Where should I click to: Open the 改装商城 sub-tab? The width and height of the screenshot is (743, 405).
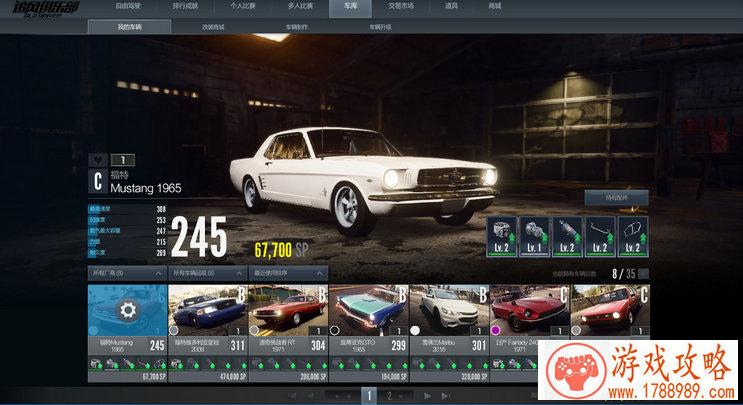tap(213, 27)
